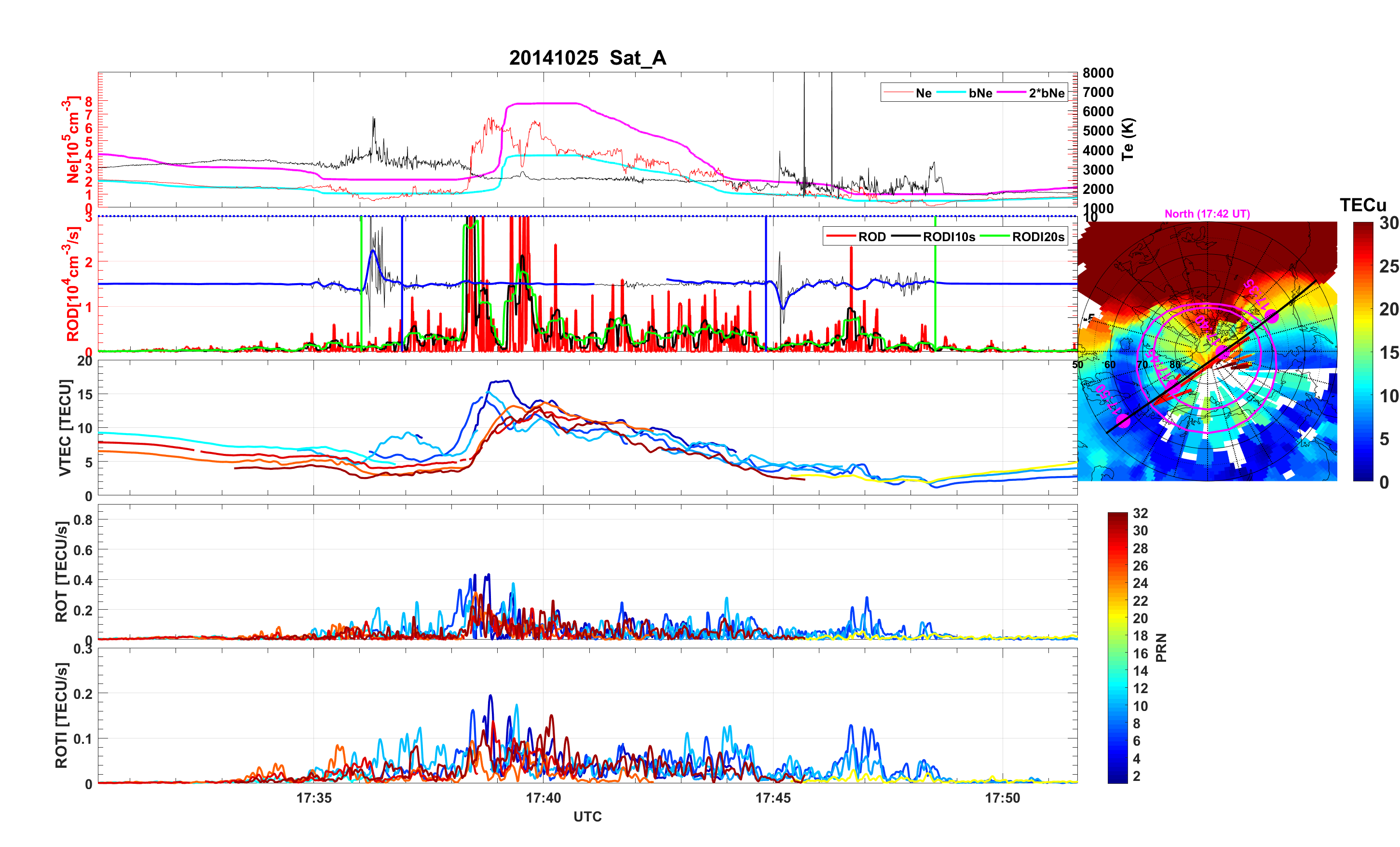Click the magenta 2*bNe legend entry

1046,93
